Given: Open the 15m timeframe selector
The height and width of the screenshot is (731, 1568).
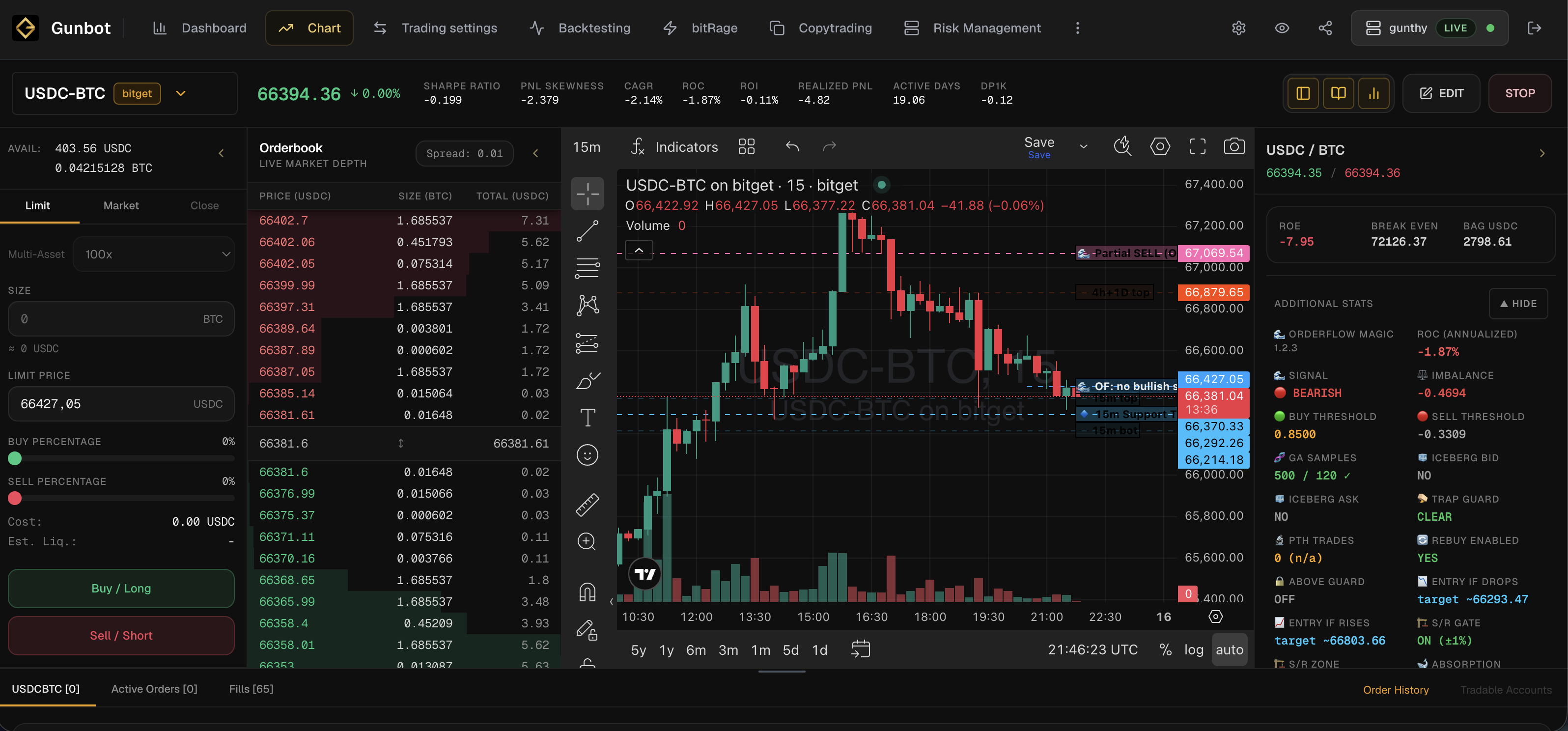Looking at the screenshot, I should [x=586, y=147].
